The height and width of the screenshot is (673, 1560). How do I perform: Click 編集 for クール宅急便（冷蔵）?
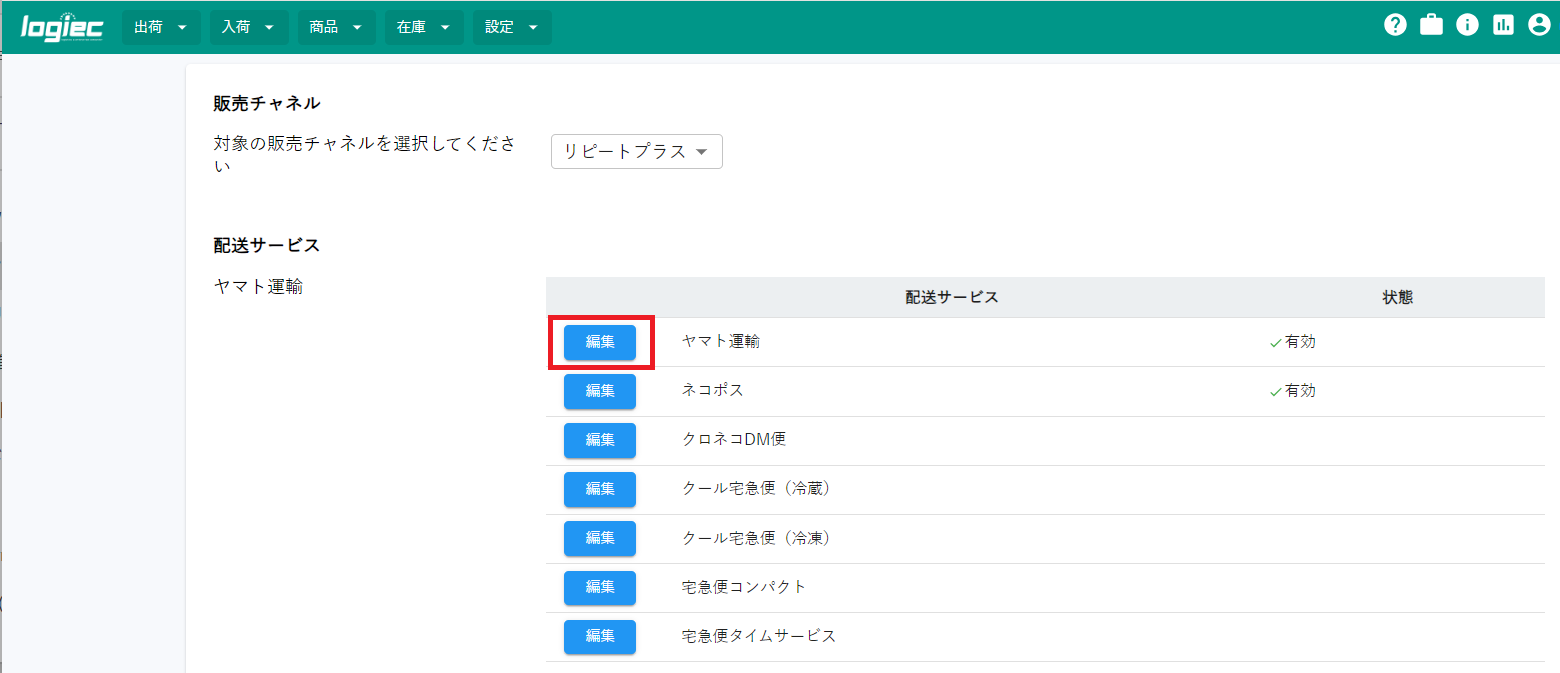tap(600, 489)
